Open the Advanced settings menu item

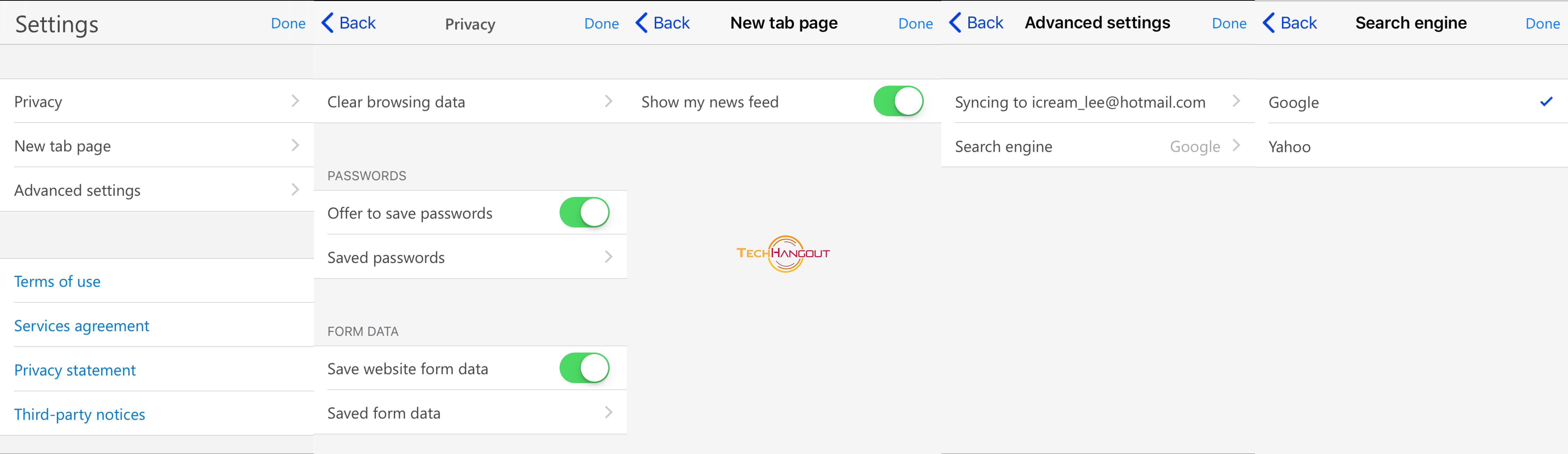[x=157, y=190]
